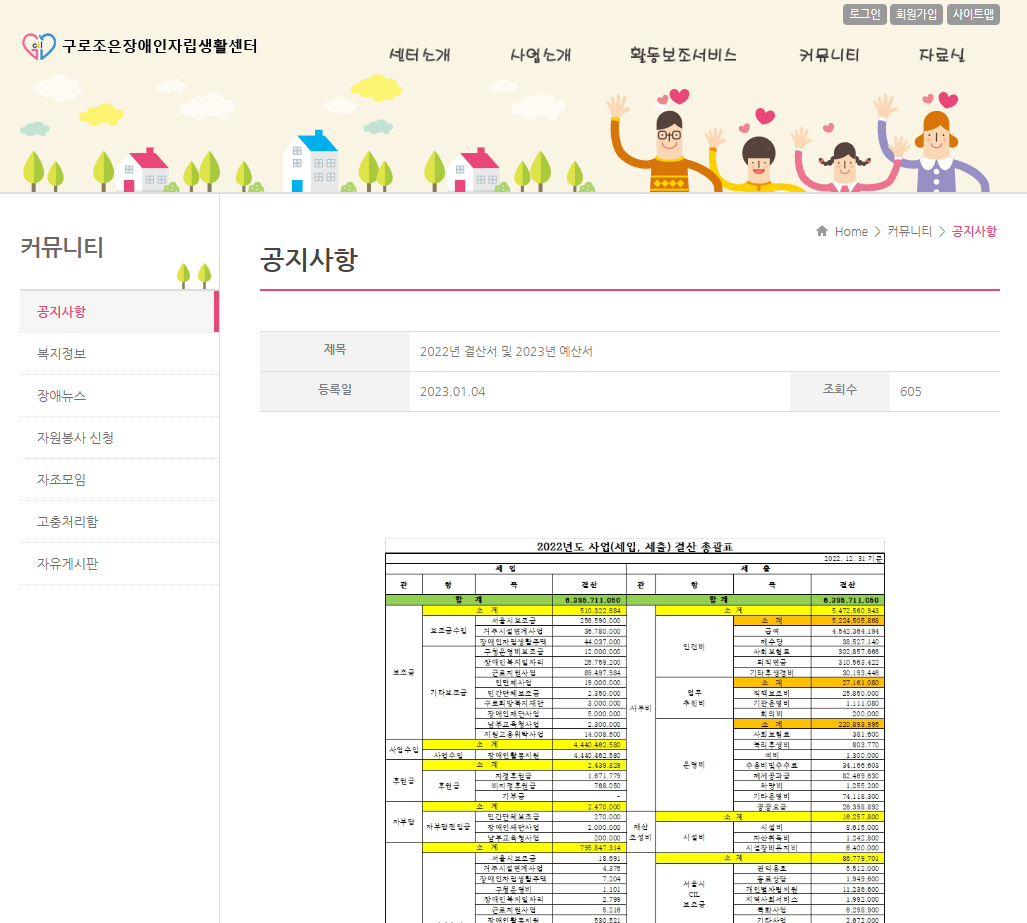This screenshot has width=1027, height=923.
Task: Open the 사업소개 menu
Action: point(540,55)
